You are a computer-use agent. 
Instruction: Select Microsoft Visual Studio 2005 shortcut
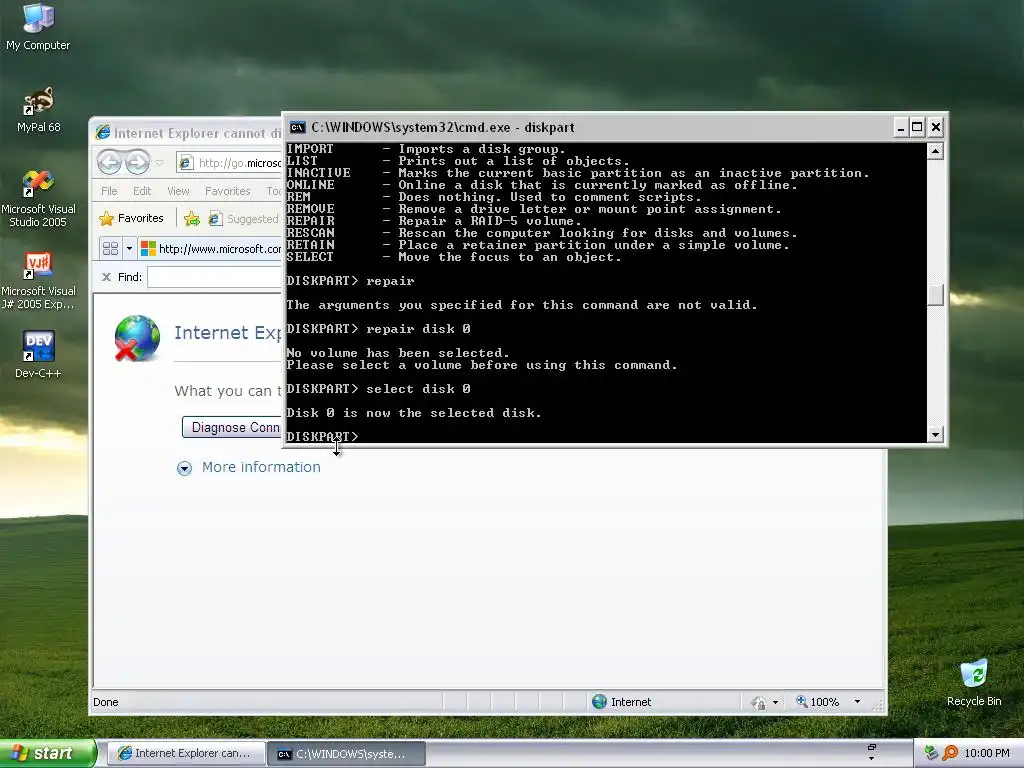[x=38, y=198]
